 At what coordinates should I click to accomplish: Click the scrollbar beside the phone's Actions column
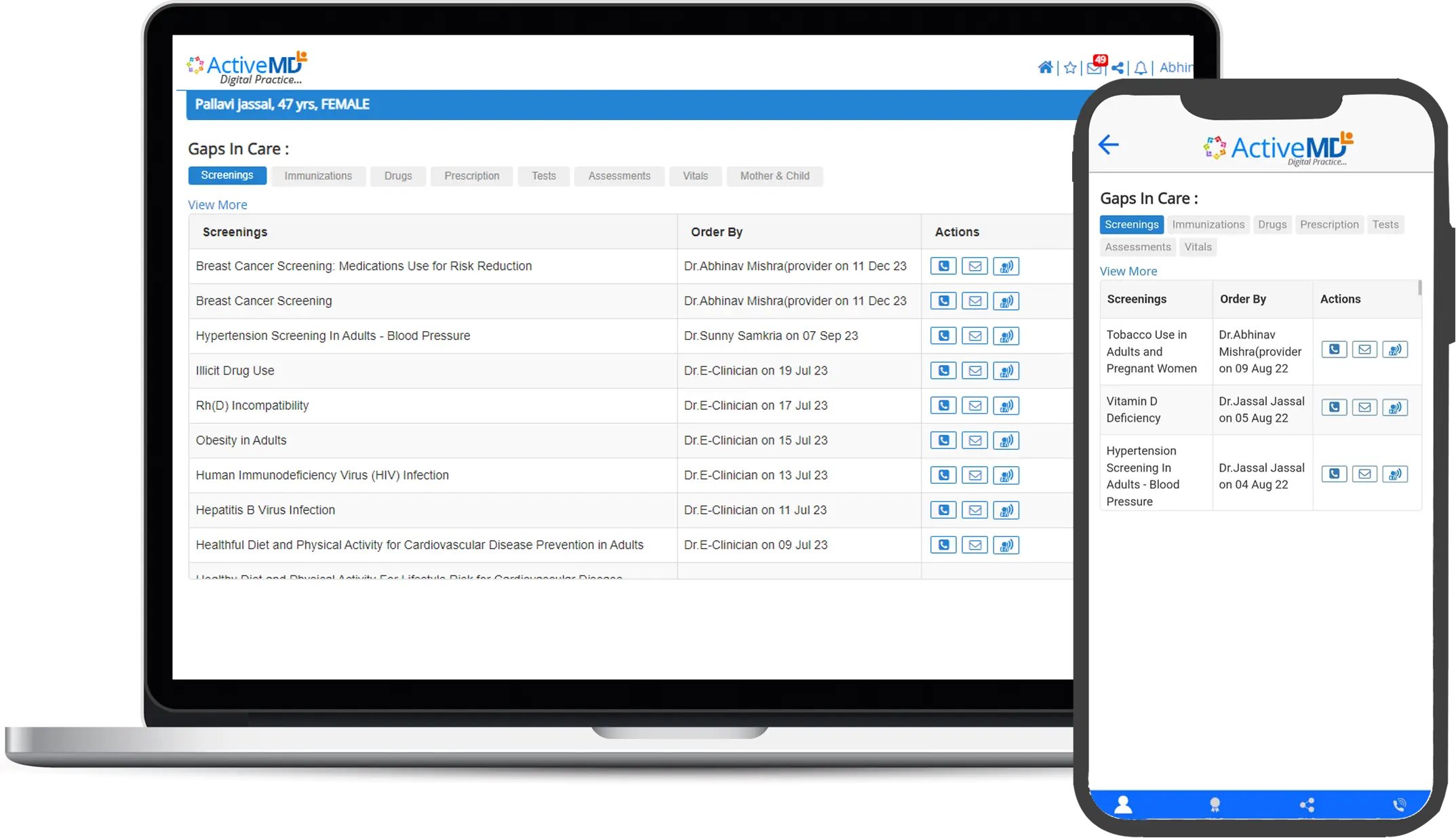(1419, 288)
